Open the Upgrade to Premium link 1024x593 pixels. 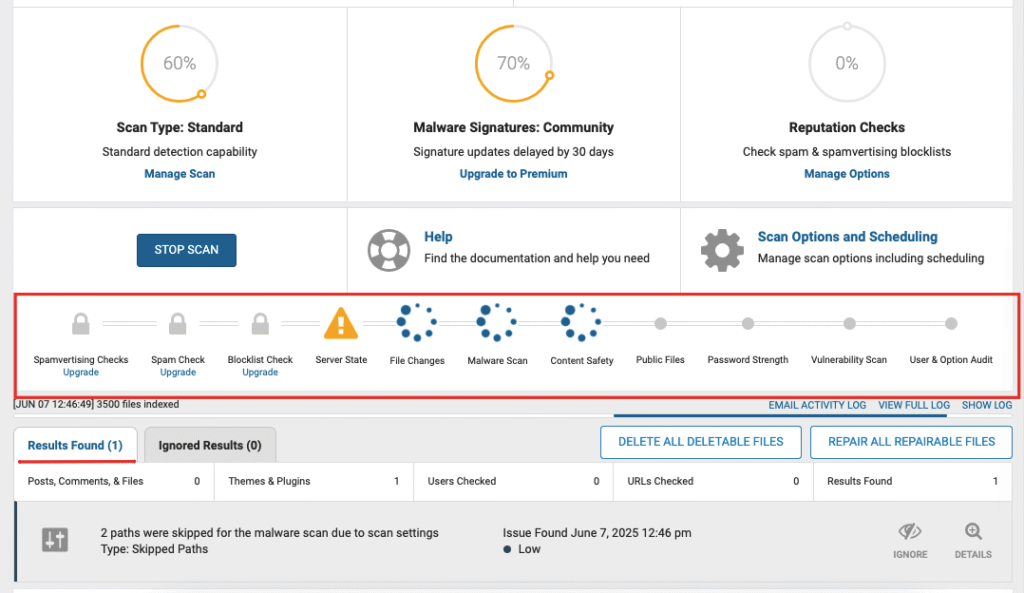pyautogui.click(x=513, y=174)
